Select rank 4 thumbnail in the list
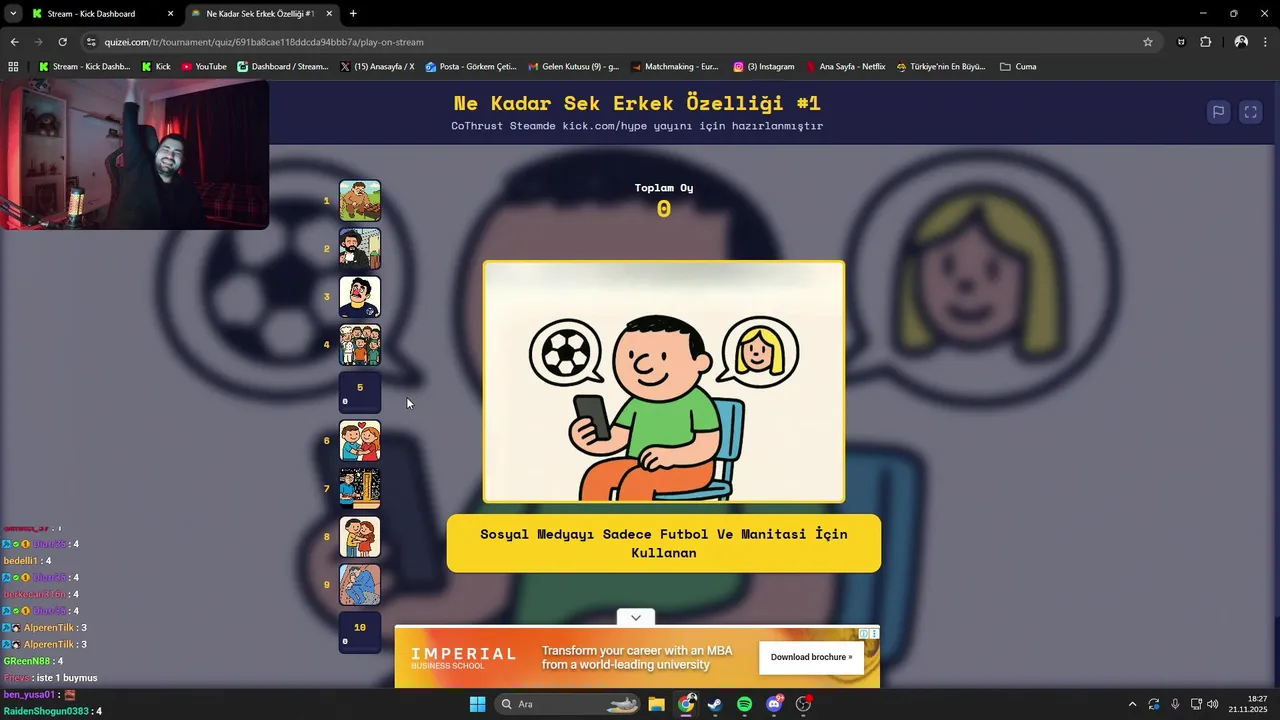 click(x=360, y=345)
